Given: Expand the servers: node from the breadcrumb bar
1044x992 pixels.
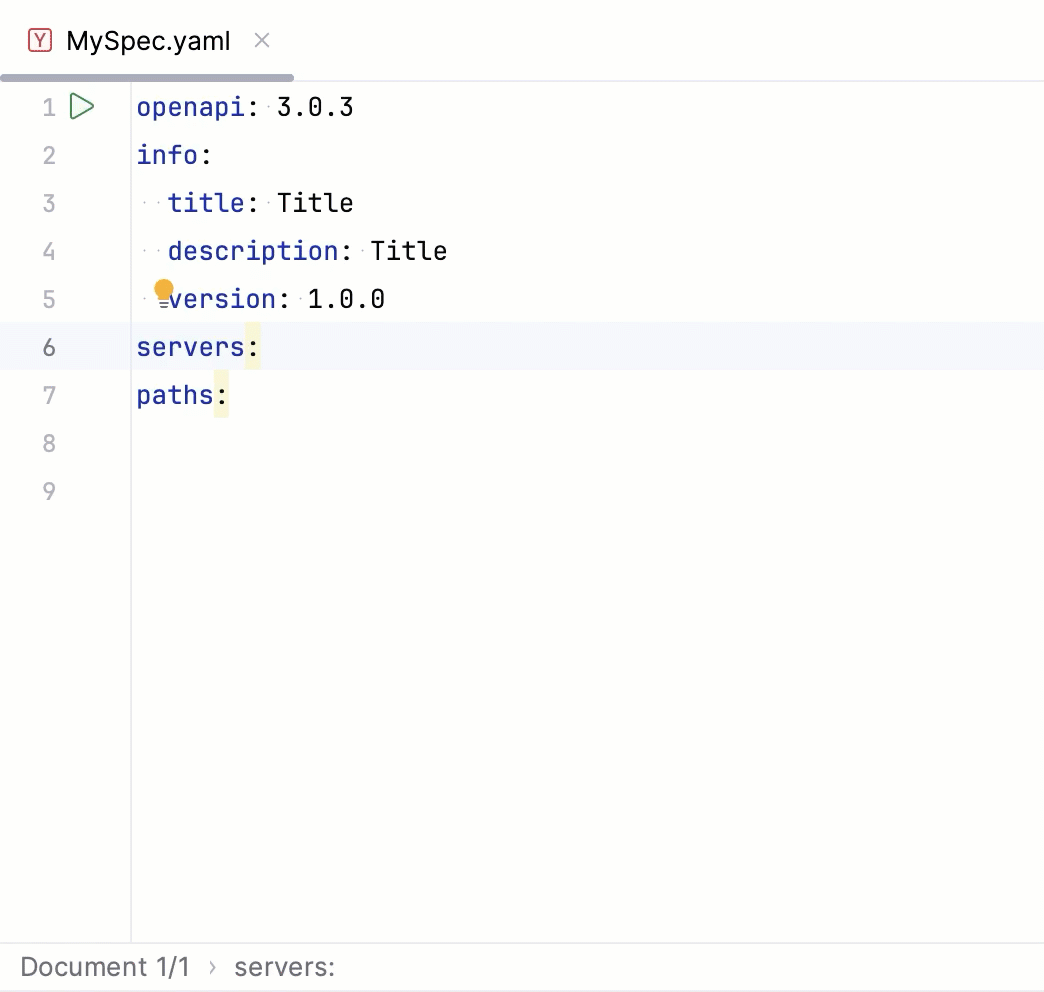Looking at the screenshot, I should (x=285, y=966).
